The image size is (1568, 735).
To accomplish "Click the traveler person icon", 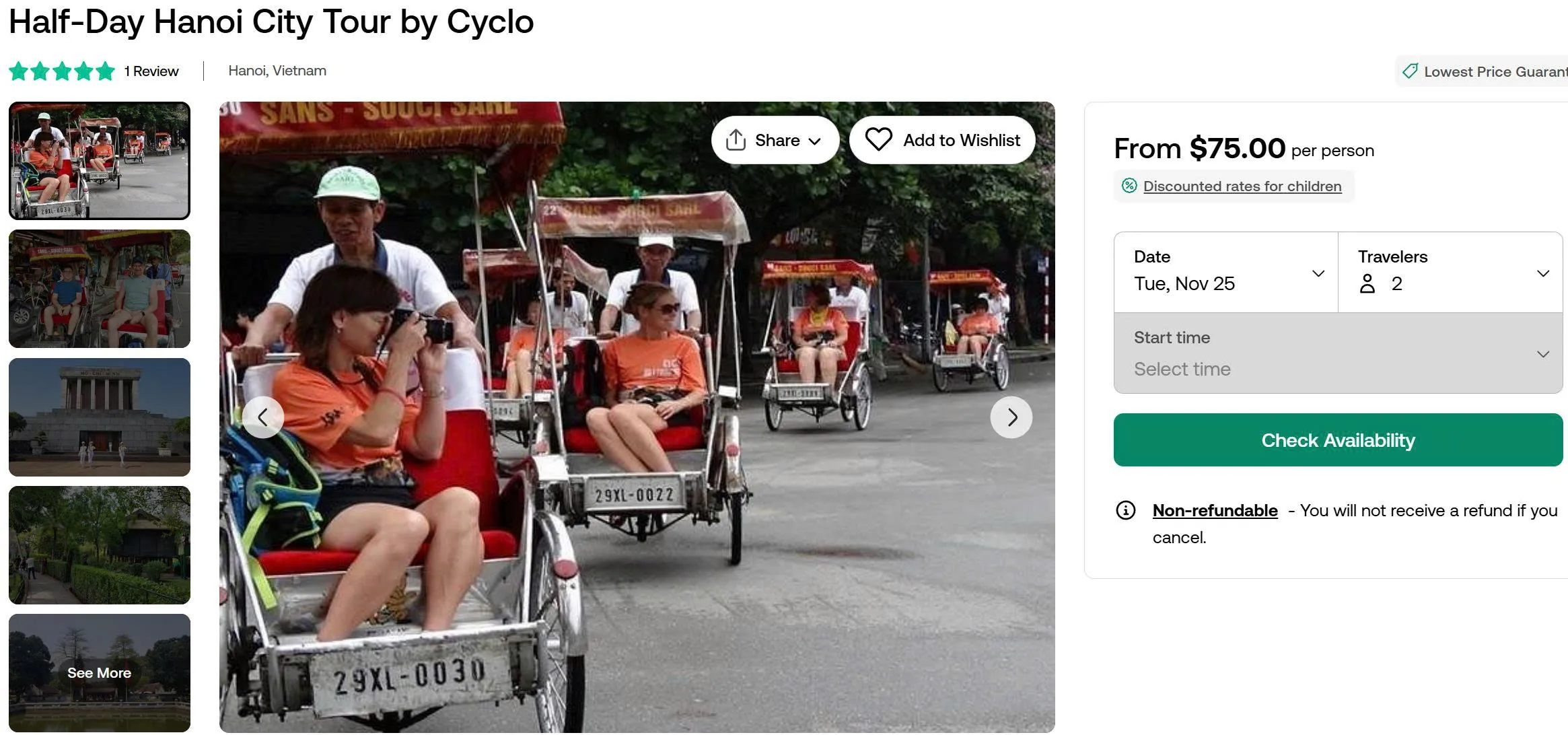I will pyautogui.click(x=1366, y=283).
